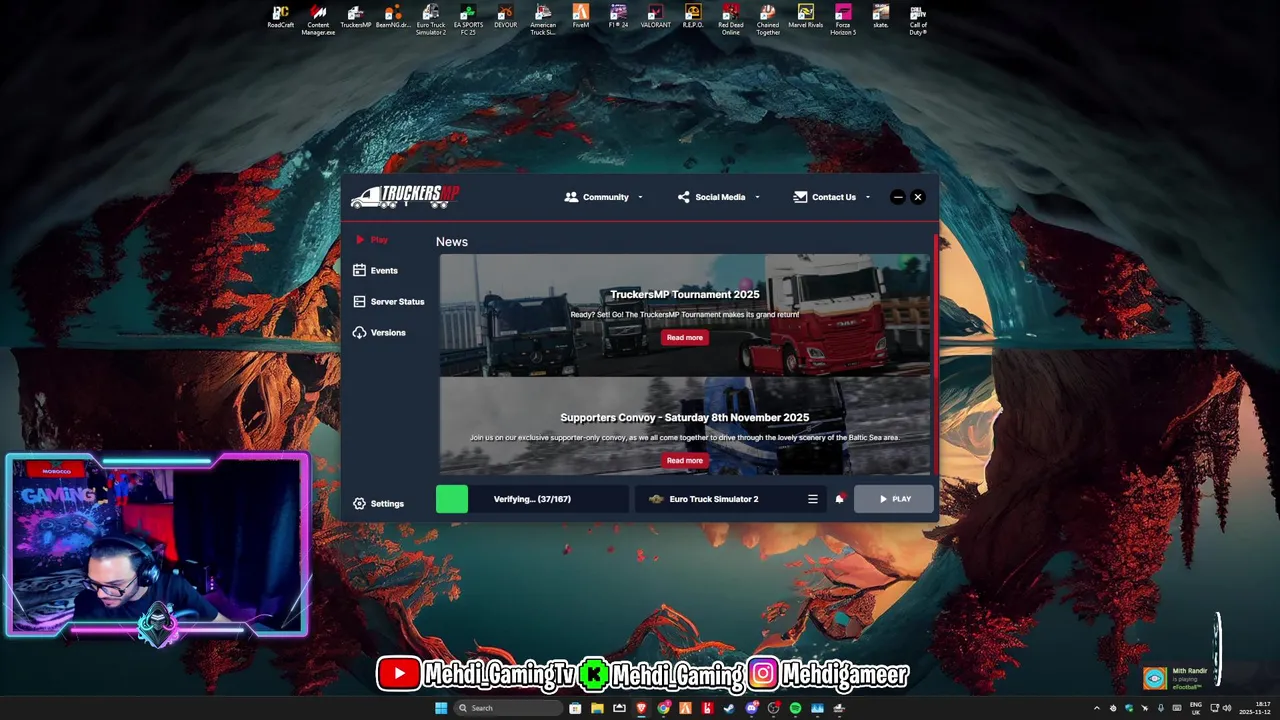Click the PLAY button

[894, 499]
